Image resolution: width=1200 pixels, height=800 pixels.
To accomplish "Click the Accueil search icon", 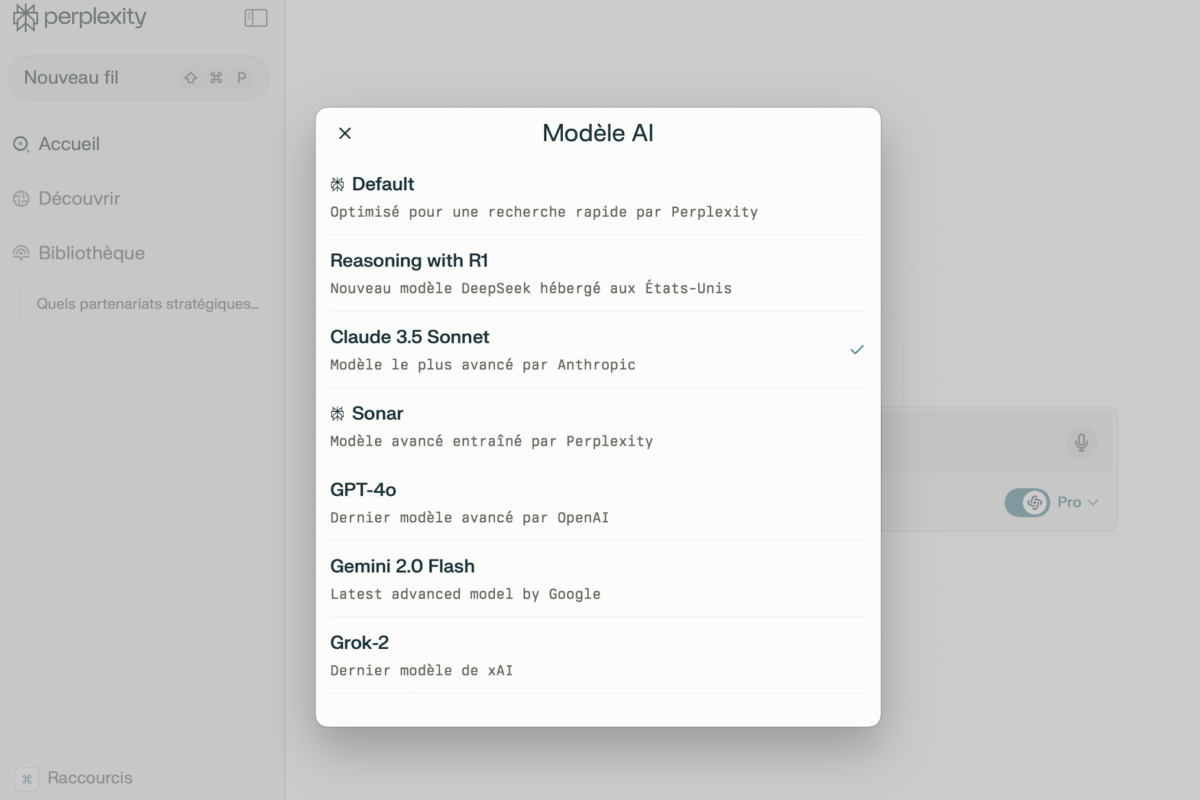I will [21, 144].
